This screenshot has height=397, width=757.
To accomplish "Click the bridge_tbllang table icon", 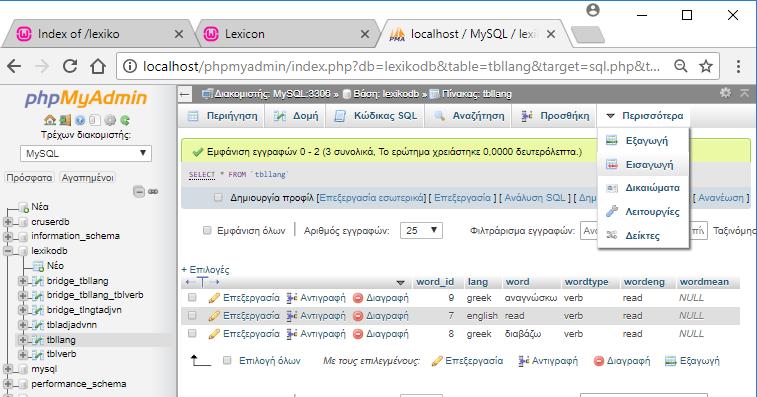I will click(38, 281).
